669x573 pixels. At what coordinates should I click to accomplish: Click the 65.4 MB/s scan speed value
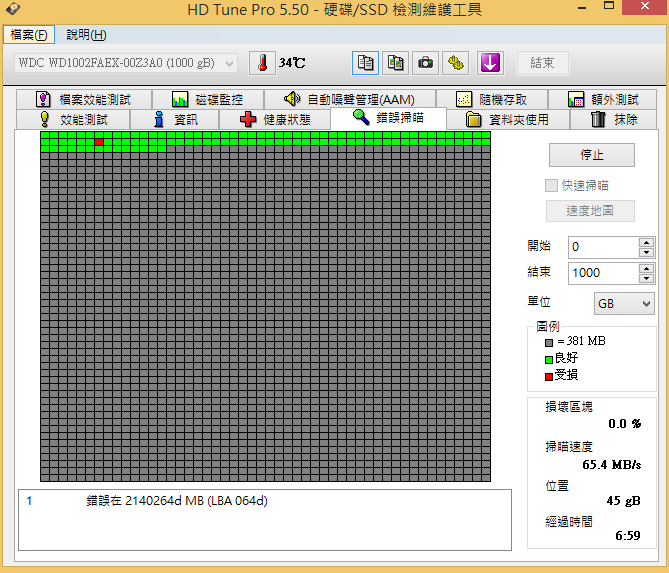[x=611, y=465]
